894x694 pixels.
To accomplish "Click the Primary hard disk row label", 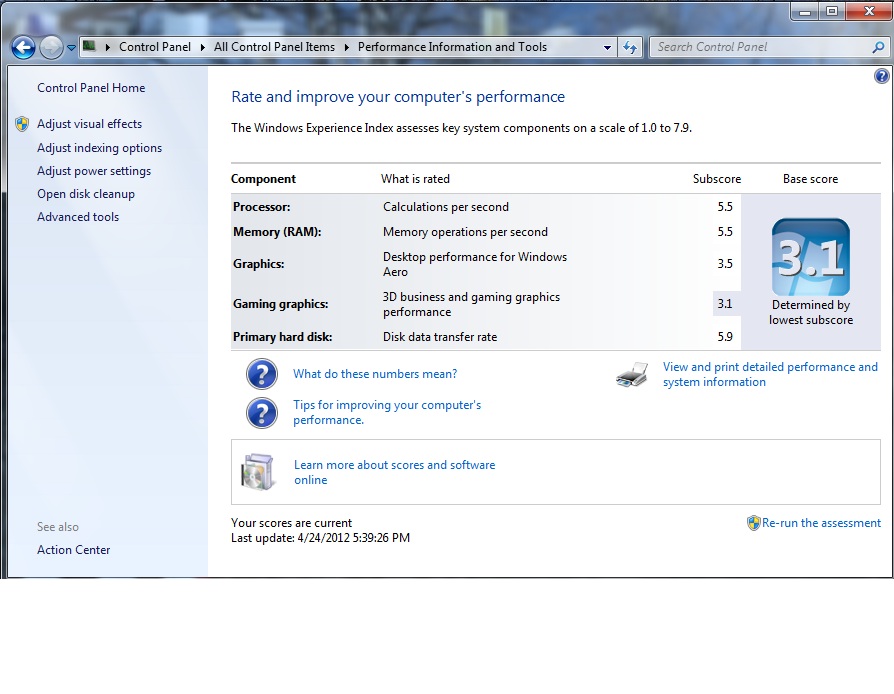I will click(282, 337).
